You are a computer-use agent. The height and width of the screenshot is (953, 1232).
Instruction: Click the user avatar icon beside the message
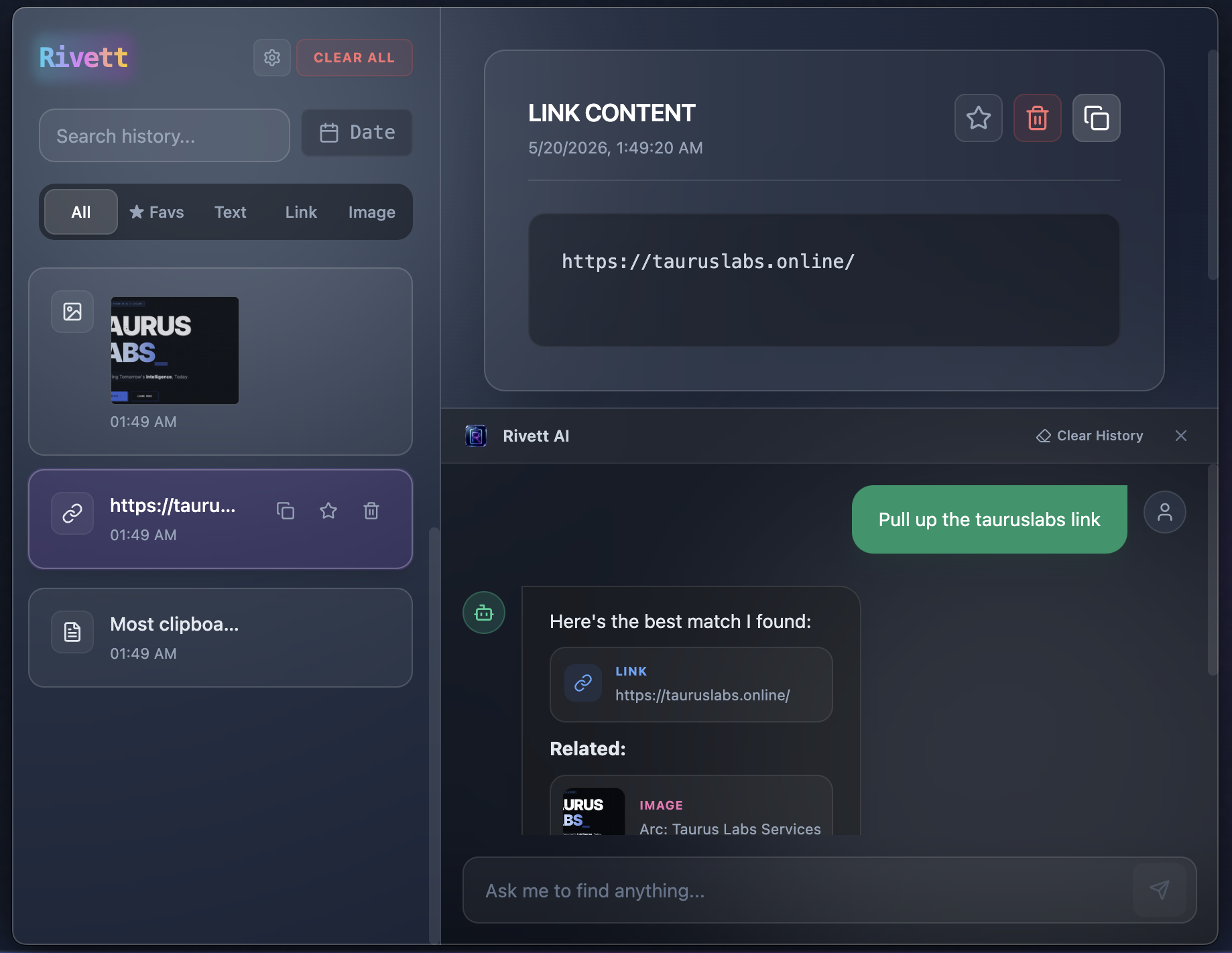tap(1165, 512)
